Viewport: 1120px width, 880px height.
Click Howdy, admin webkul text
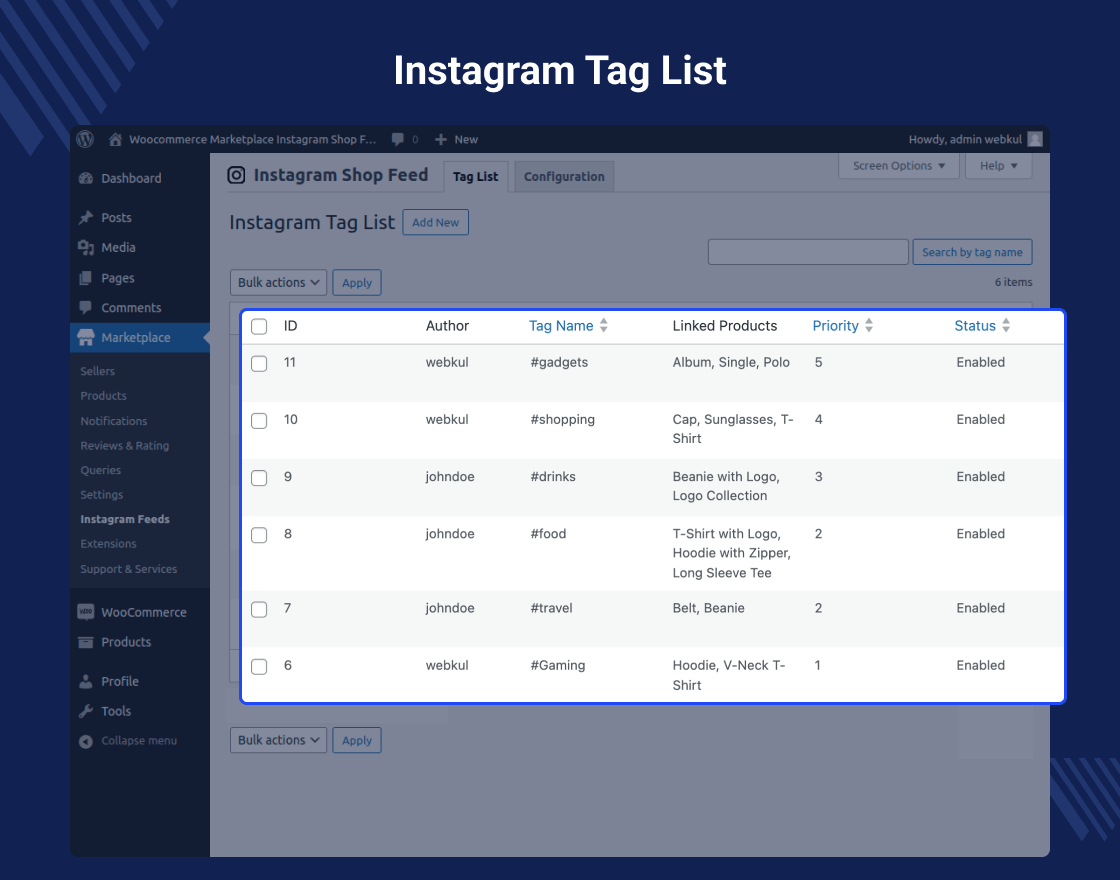coord(965,139)
